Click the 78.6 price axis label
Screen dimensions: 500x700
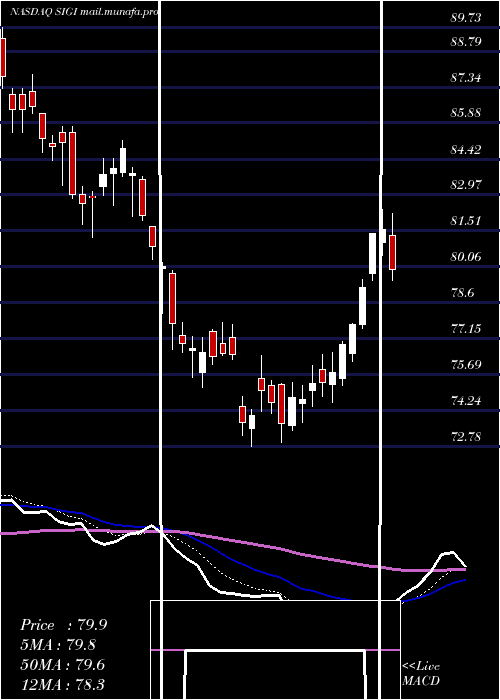coord(463,293)
